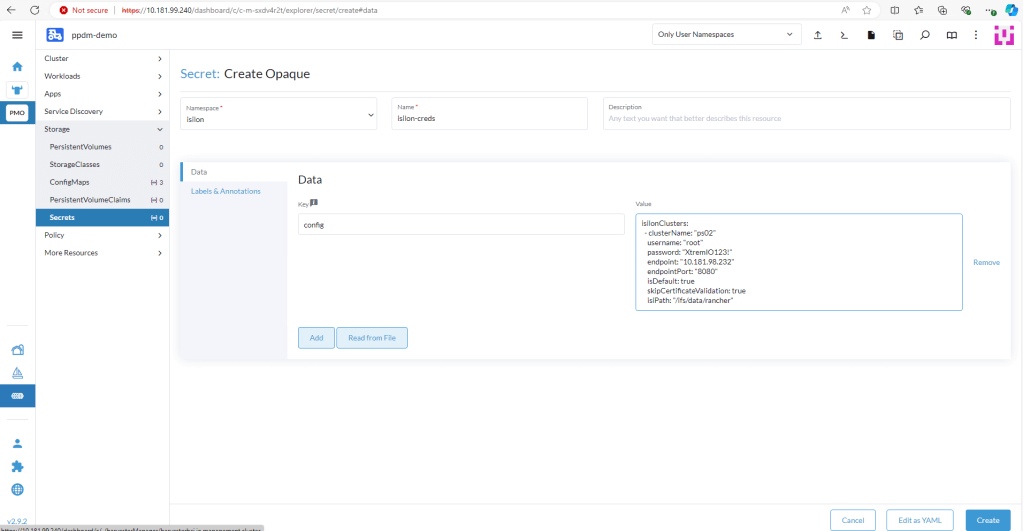Click the Import YAML upload icon
Screen dimensions: 1023x531
point(818,35)
